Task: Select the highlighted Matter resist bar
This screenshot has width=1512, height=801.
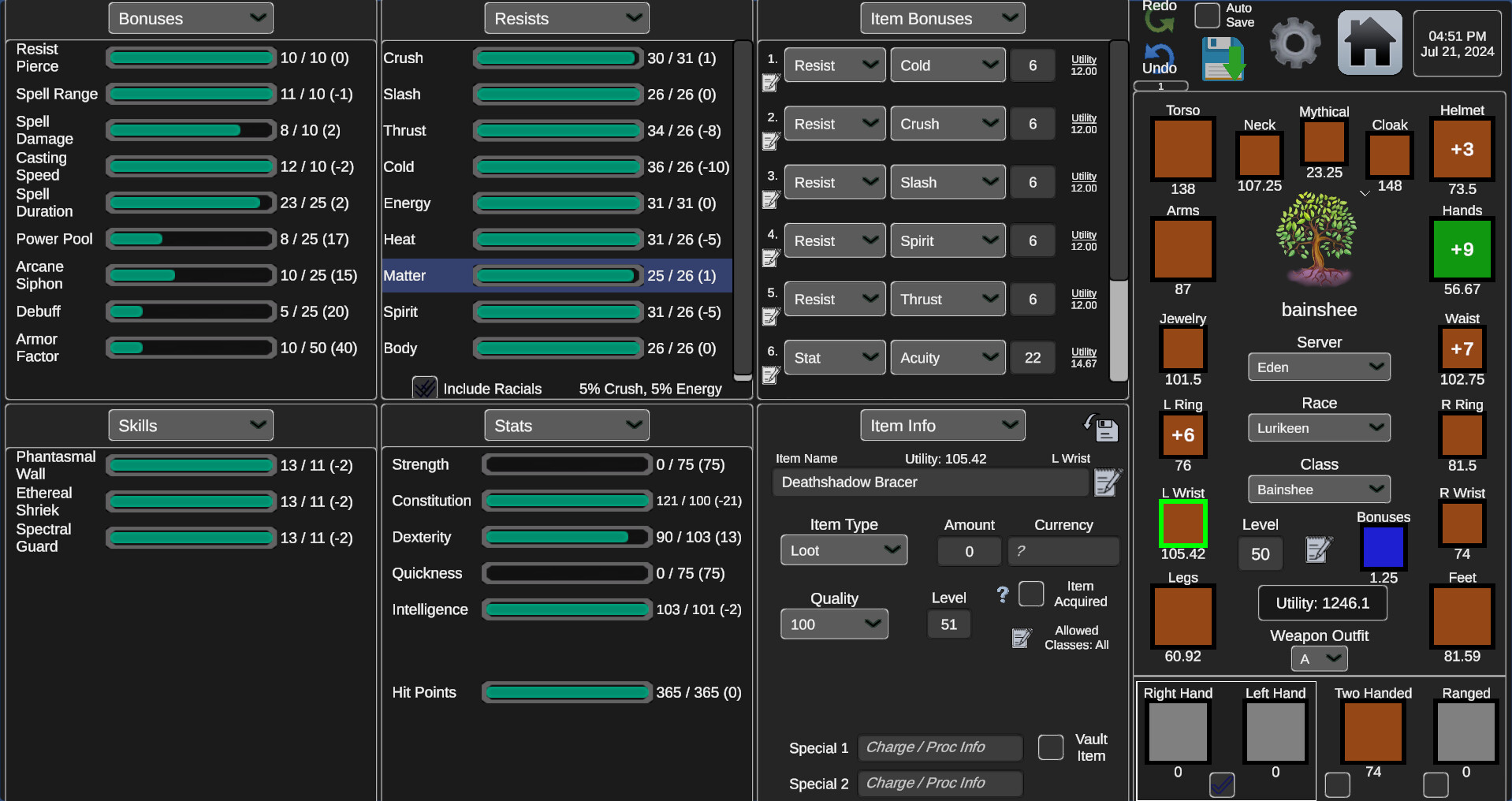Action: tap(557, 276)
